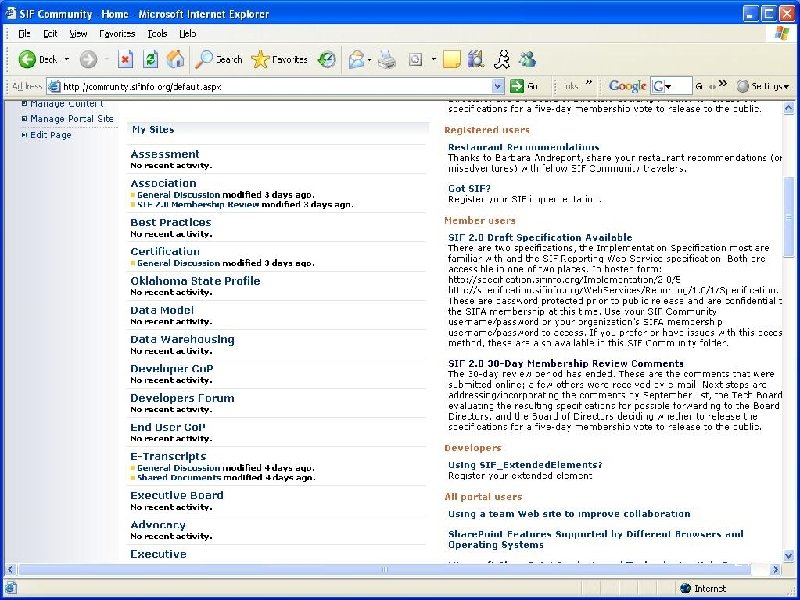Open the Tools menu

pyautogui.click(x=157, y=34)
